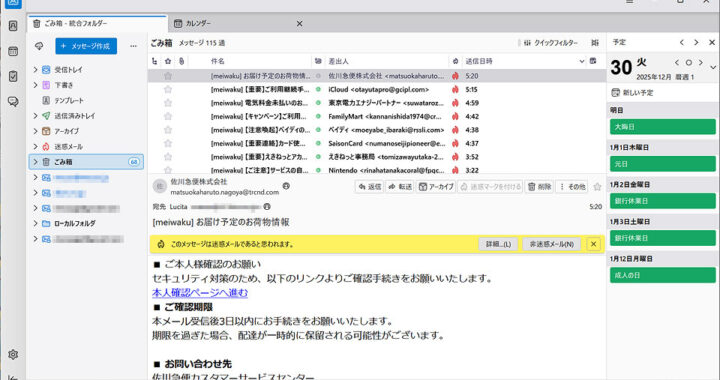Viewport: 720px width, 380px height.
Task: Go to next in the 予定 pane header
Action: (x=696, y=42)
